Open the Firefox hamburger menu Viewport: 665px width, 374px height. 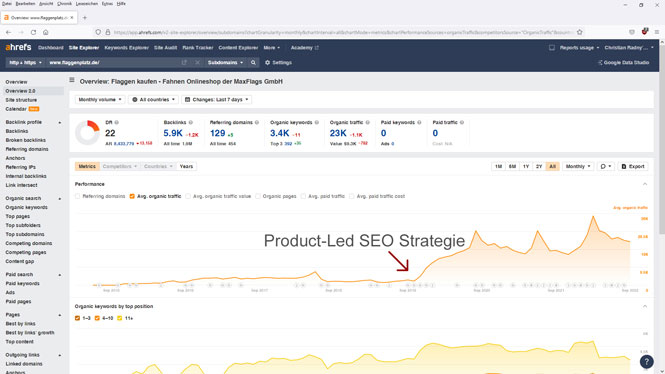pos(657,32)
